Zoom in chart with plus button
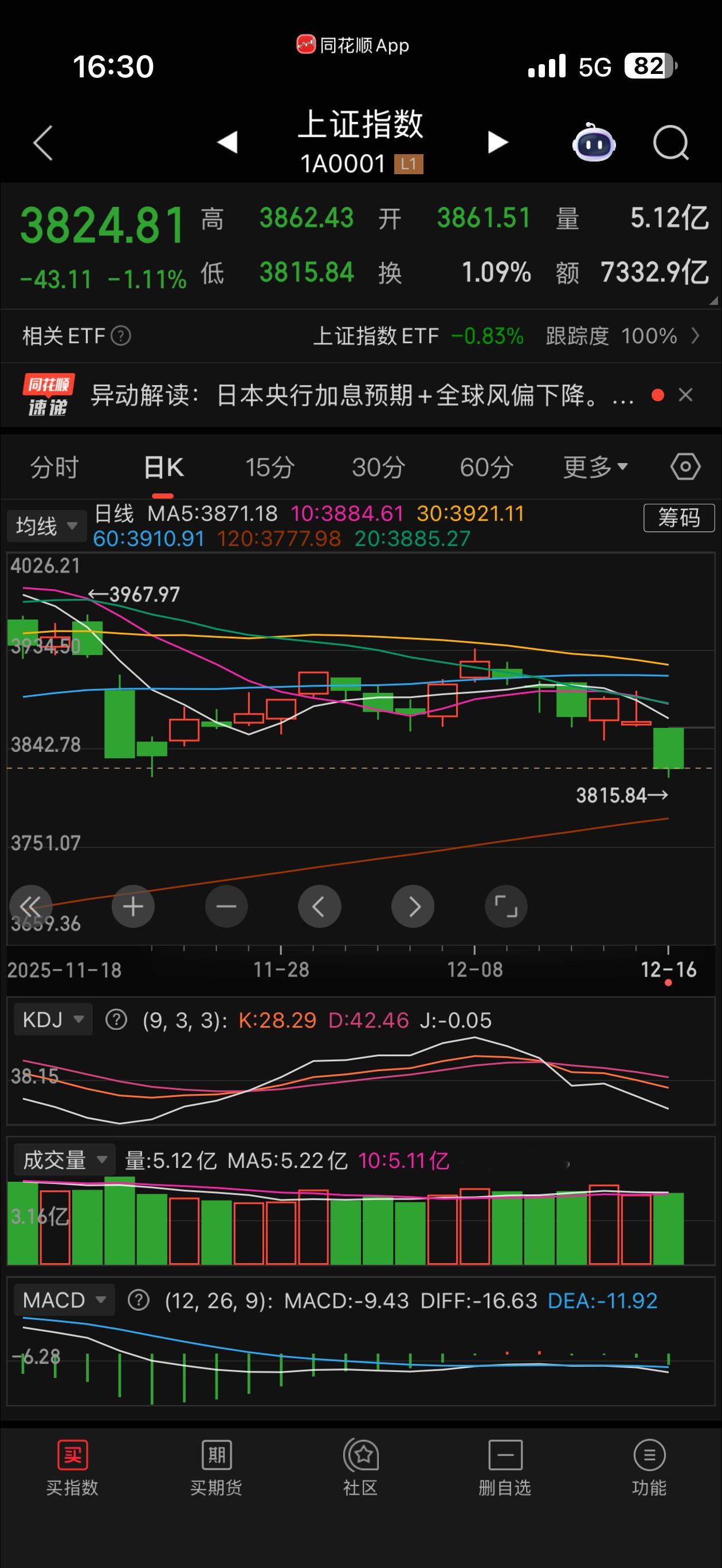 pos(134,906)
